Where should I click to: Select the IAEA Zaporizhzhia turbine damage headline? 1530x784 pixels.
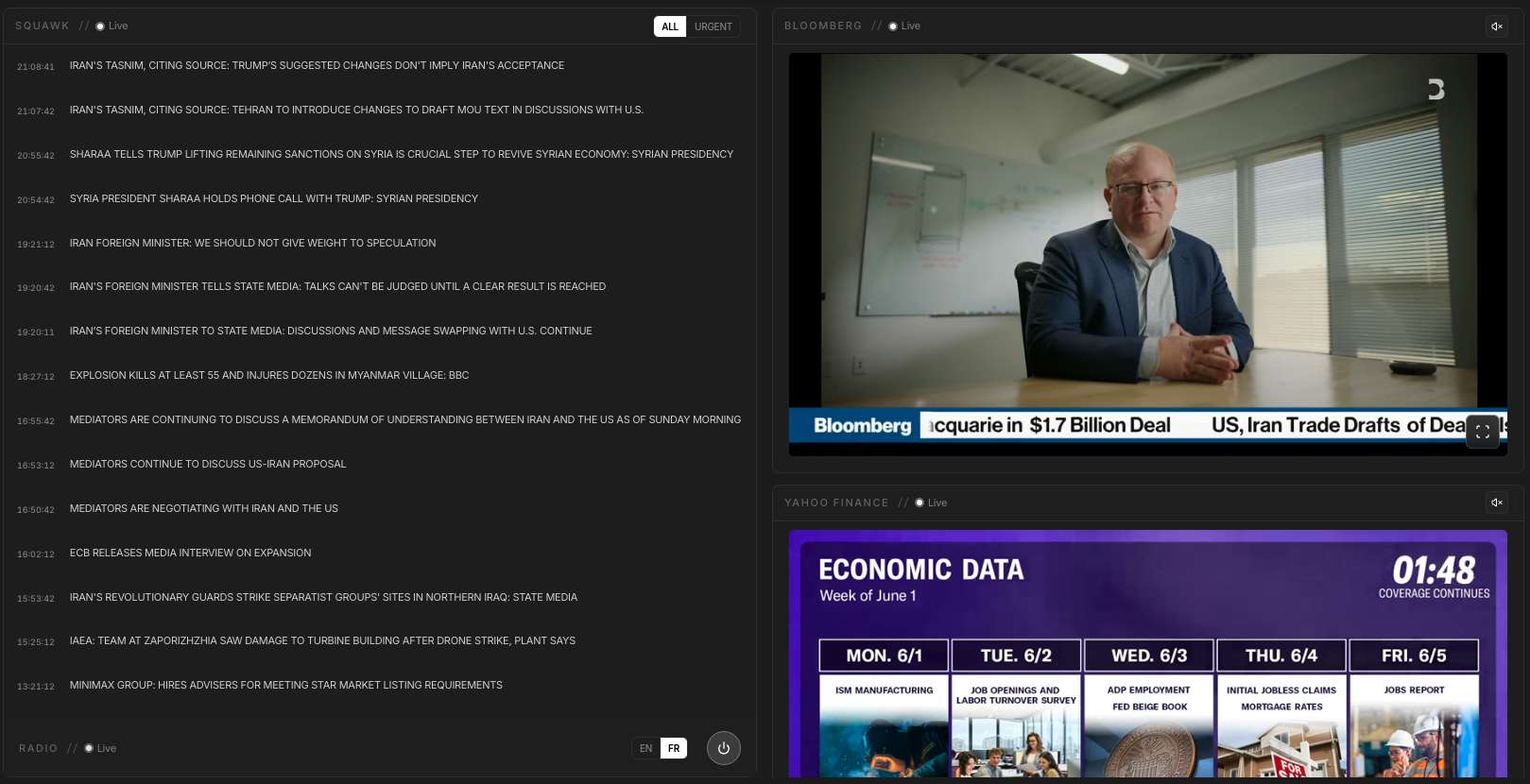(x=322, y=641)
